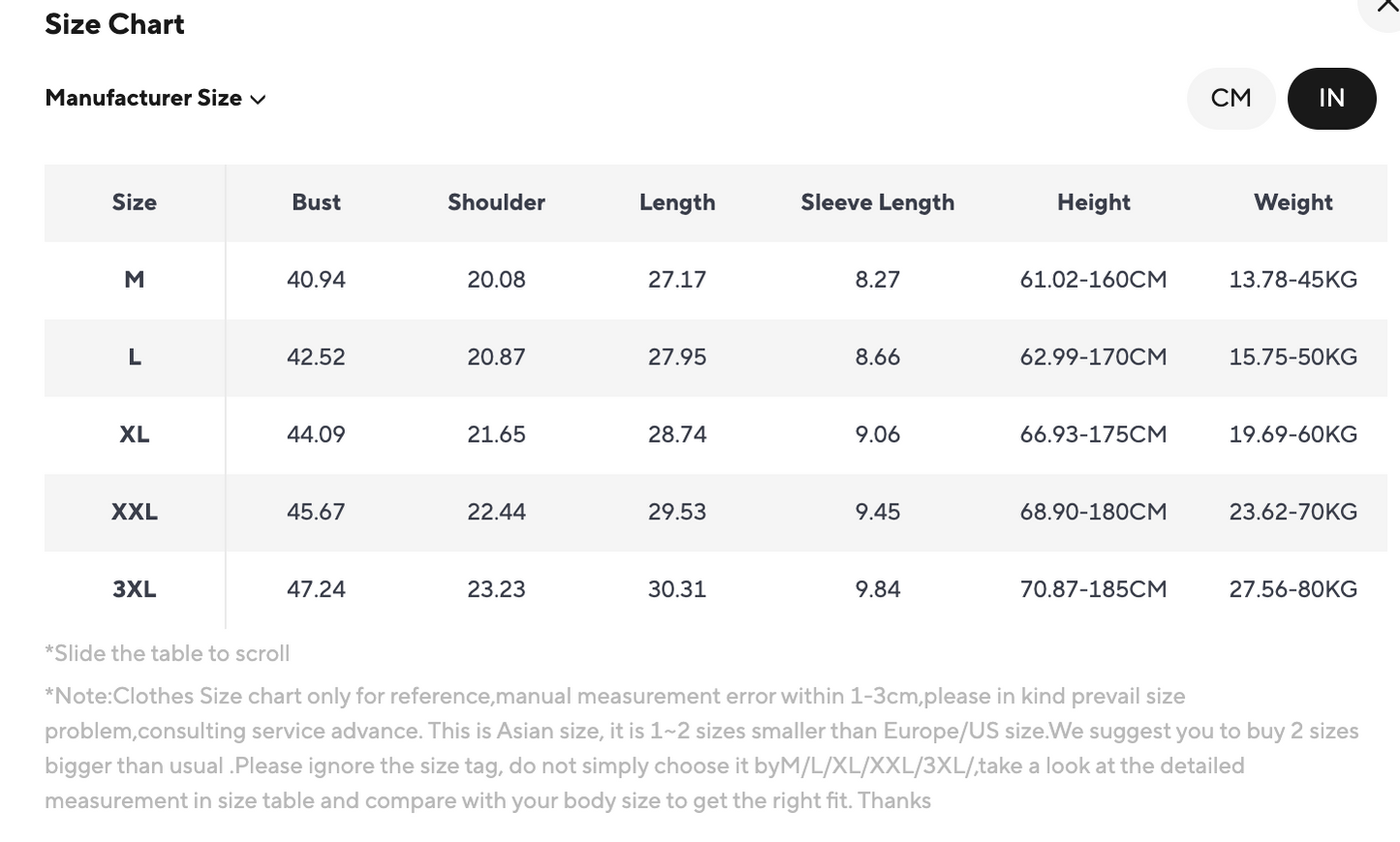The image size is (1400, 842).
Task: Select the 3XL size row label
Action: [134, 590]
